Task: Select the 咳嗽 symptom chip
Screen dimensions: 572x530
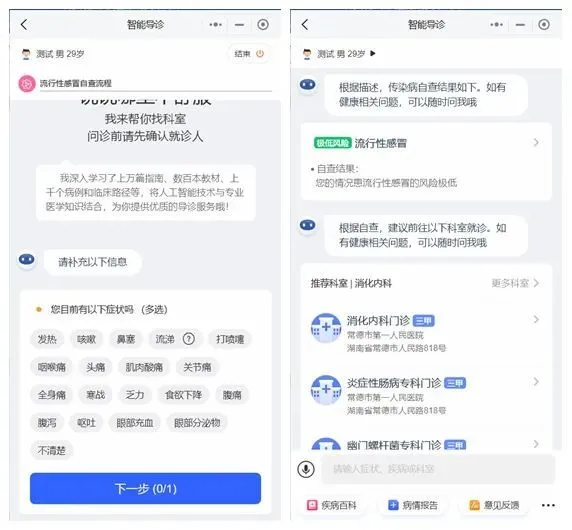Action: pos(86,339)
